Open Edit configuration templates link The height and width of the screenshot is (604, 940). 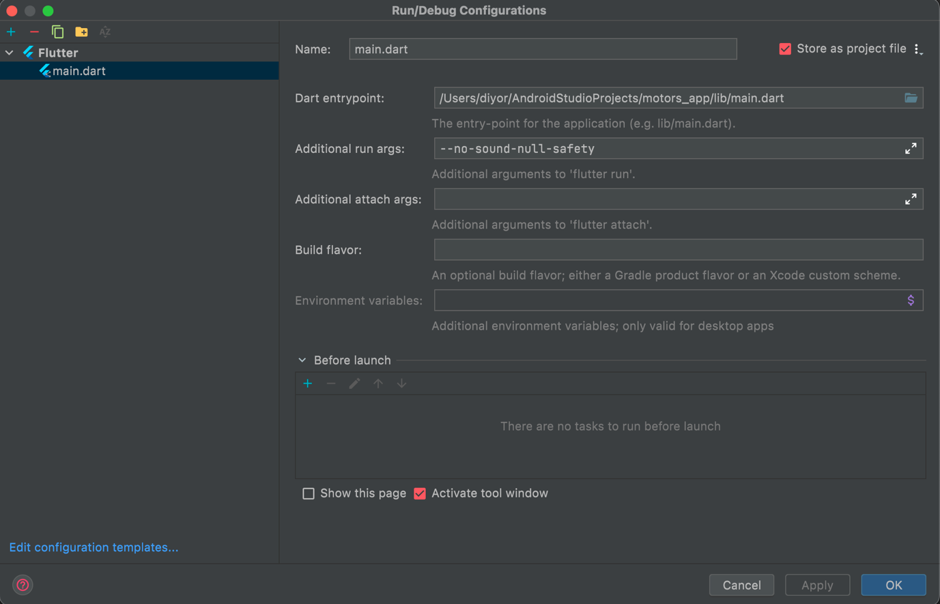(x=93, y=548)
